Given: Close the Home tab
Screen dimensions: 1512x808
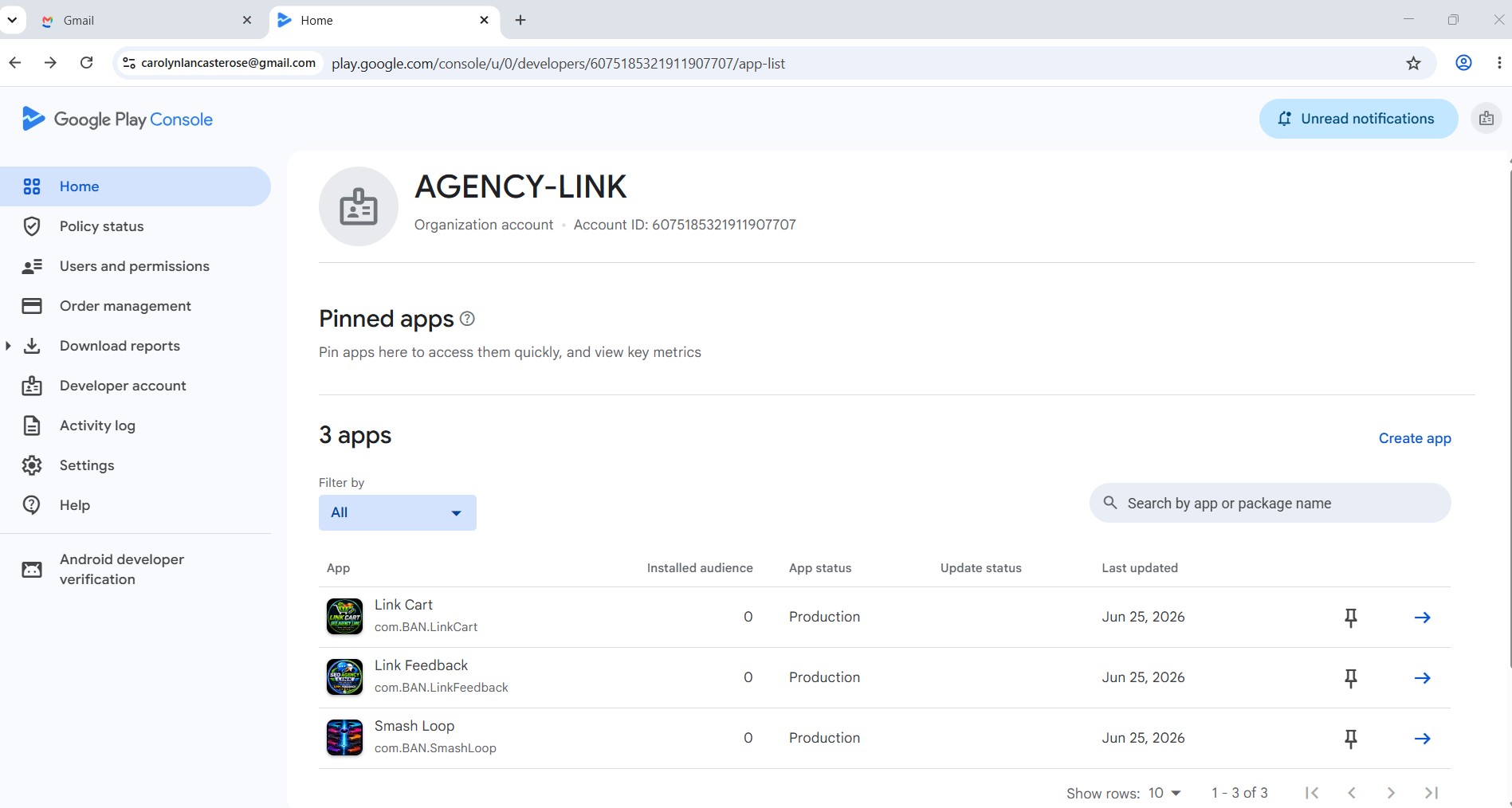Looking at the screenshot, I should tap(484, 20).
